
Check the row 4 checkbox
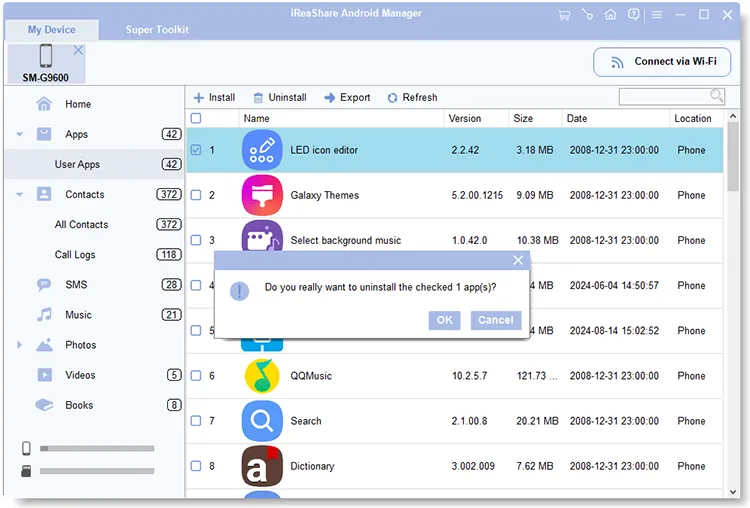[196, 286]
